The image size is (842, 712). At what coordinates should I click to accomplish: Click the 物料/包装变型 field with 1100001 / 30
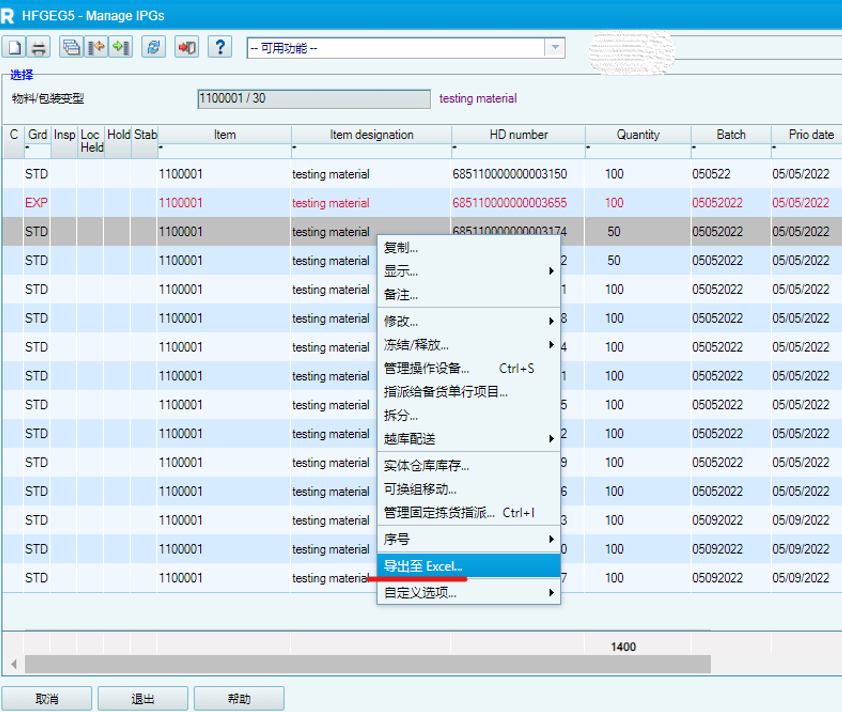[x=314, y=99]
